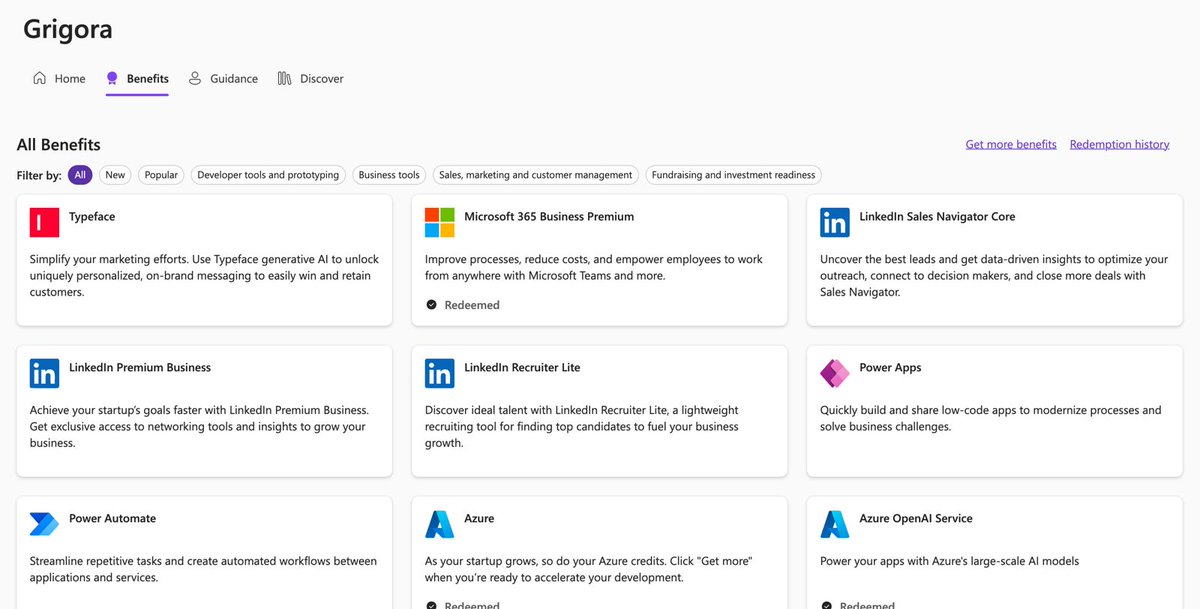Click Redeemed status text on Microsoft 365 card
1200x609 pixels.
click(472, 305)
